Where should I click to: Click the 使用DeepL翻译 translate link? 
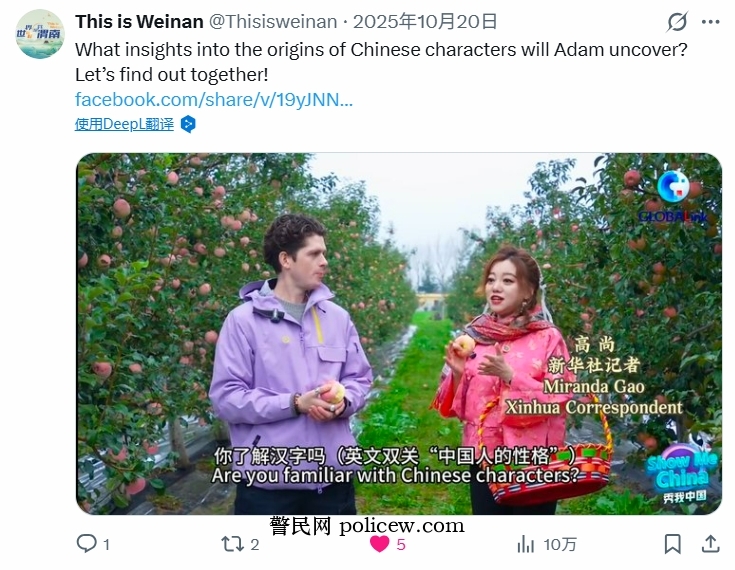pos(124,124)
